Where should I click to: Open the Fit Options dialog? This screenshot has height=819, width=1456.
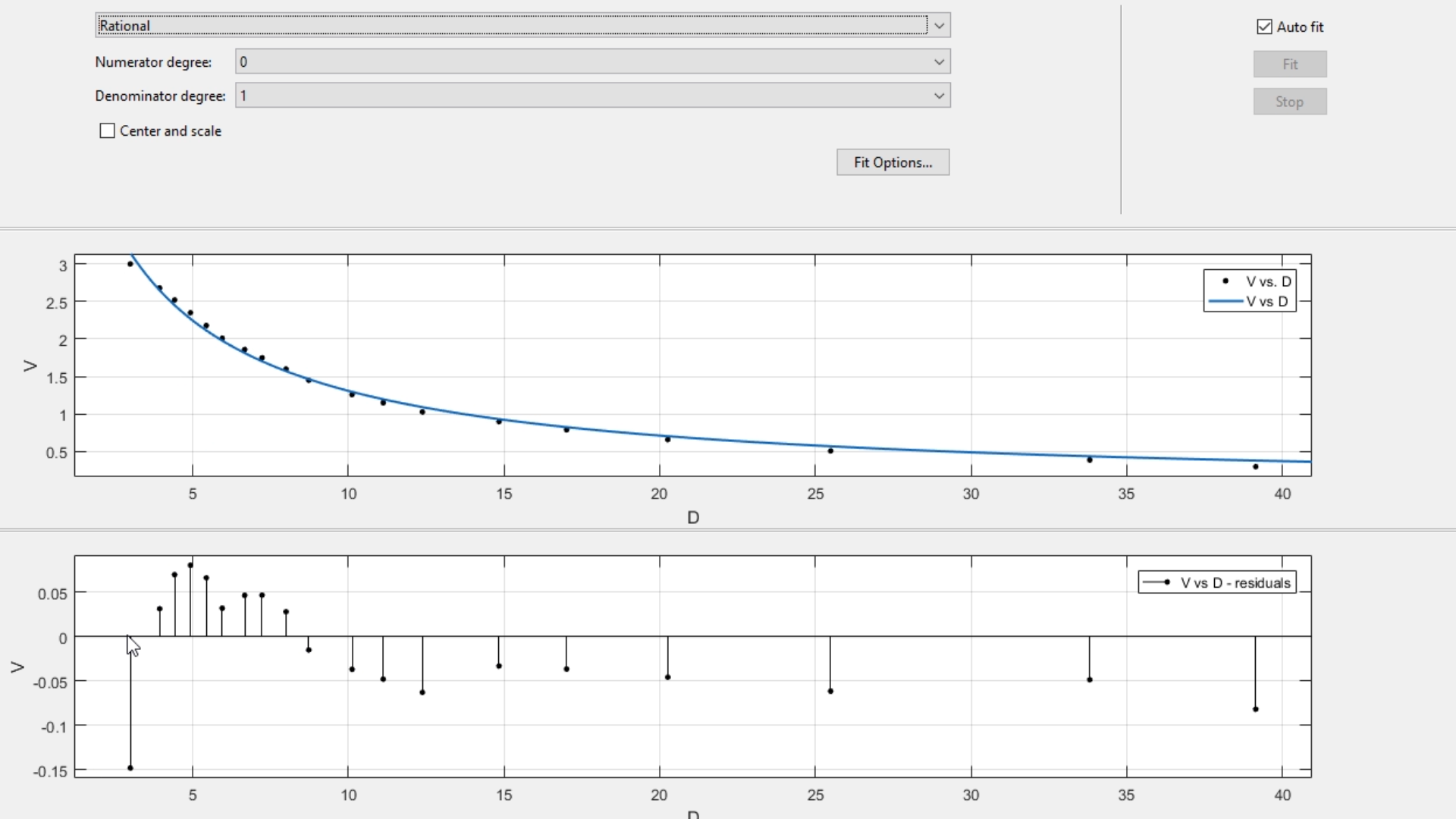click(x=893, y=162)
